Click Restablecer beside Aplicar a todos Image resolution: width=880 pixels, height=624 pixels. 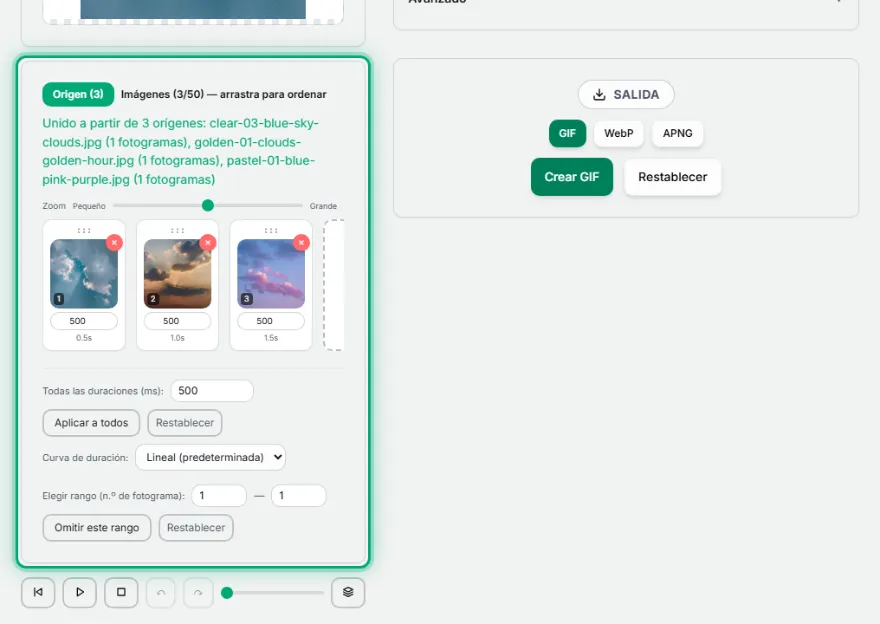click(185, 423)
